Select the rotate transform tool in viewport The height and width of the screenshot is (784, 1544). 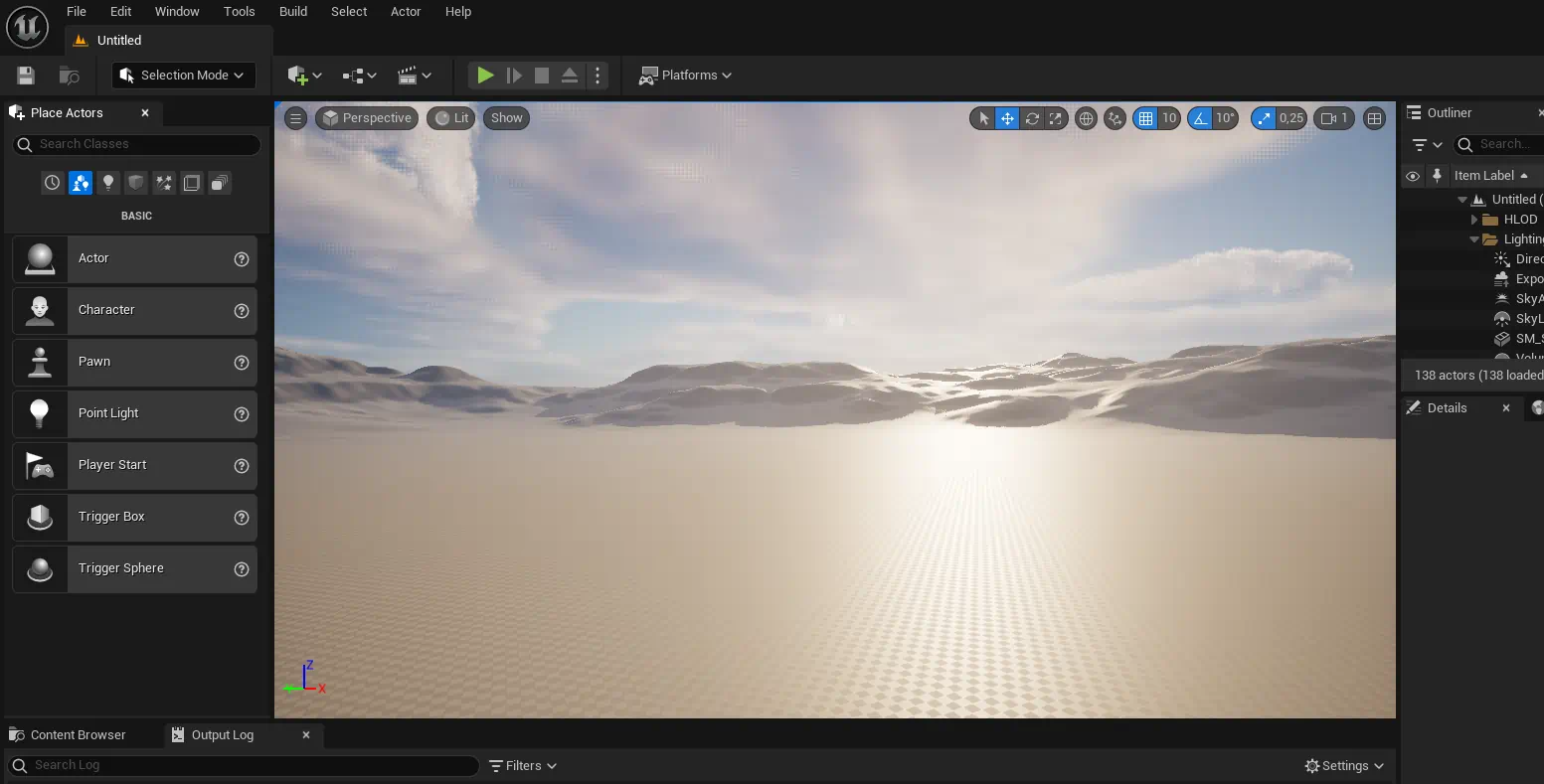pos(1032,118)
